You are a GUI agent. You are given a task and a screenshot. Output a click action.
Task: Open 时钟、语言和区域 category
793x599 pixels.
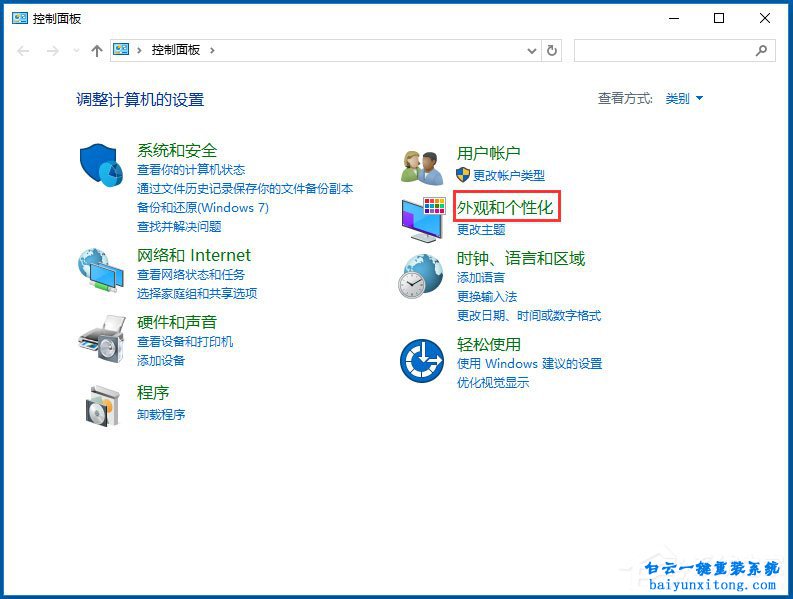click(521, 259)
